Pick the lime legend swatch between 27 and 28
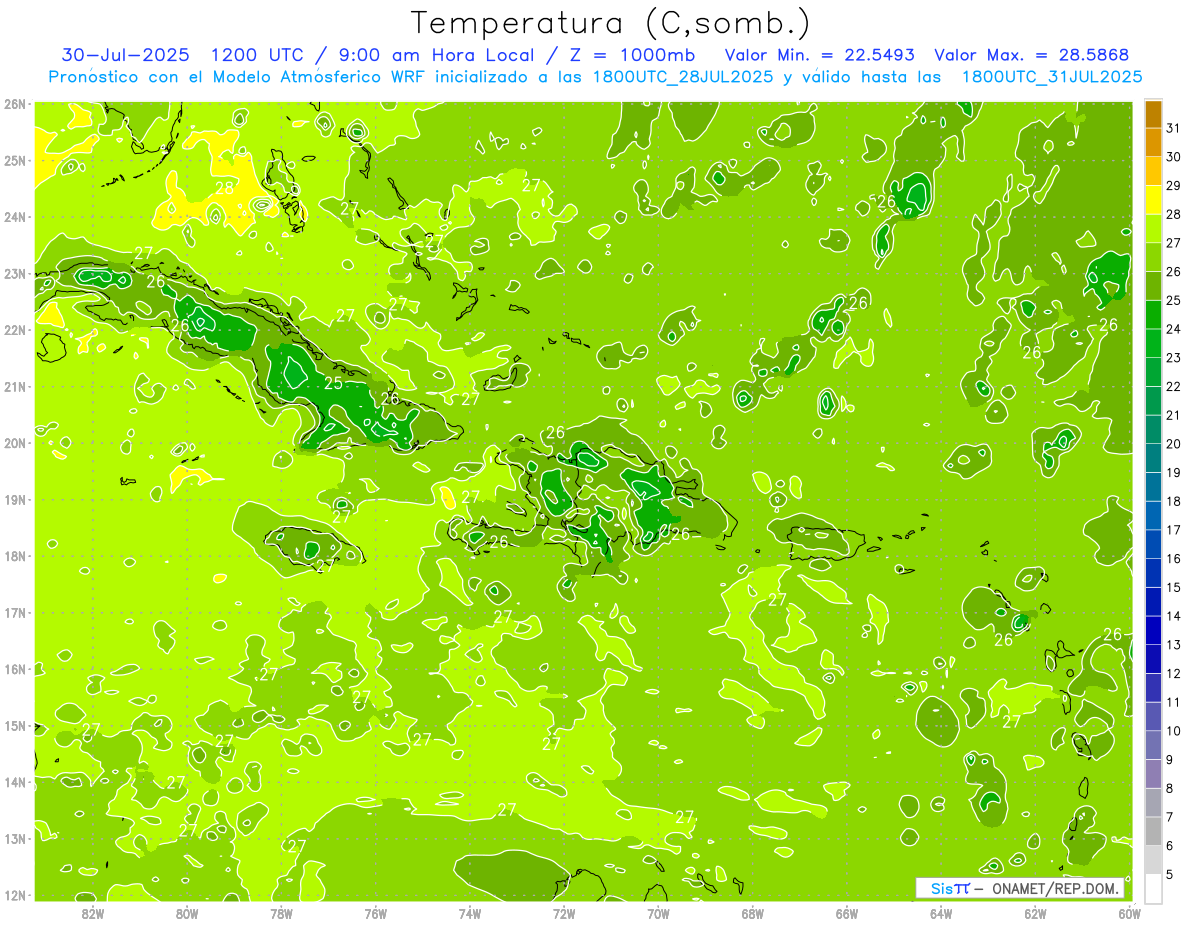Image resolution: width=1200 pixels, height=927 pixels. [x=1153, y=229]
